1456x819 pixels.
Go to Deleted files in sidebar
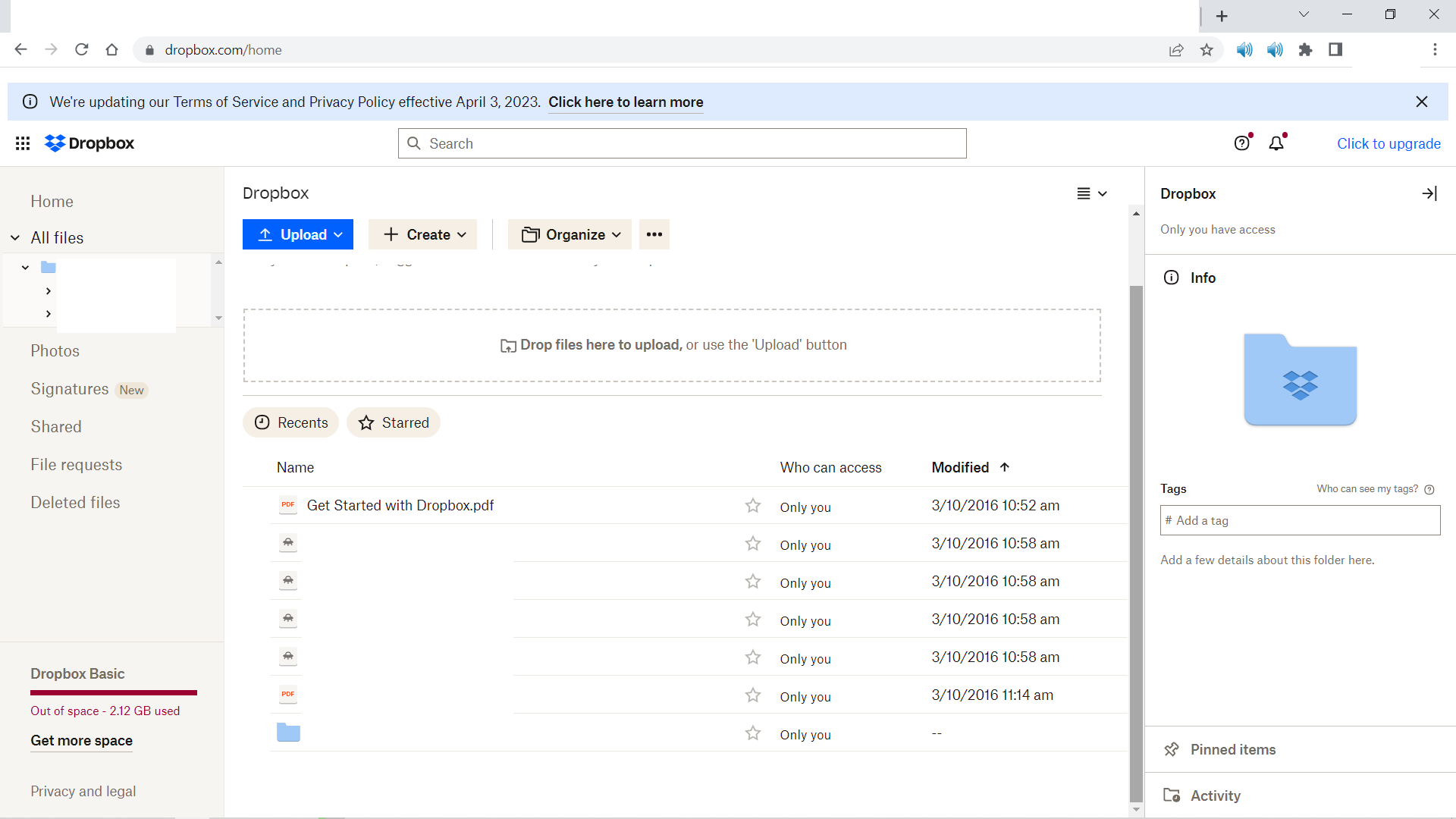tap(75, 502)
